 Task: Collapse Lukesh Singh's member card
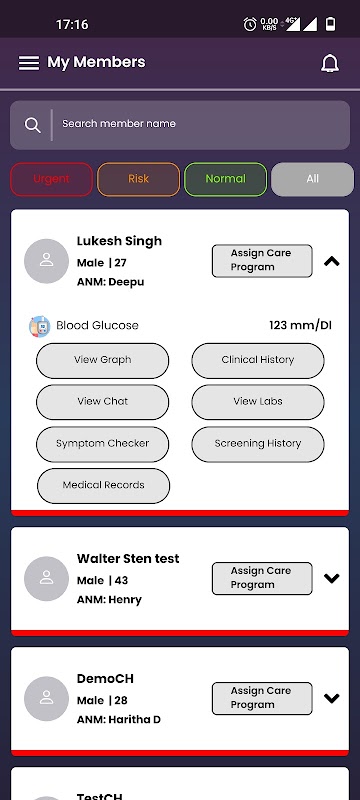[332, 261]
